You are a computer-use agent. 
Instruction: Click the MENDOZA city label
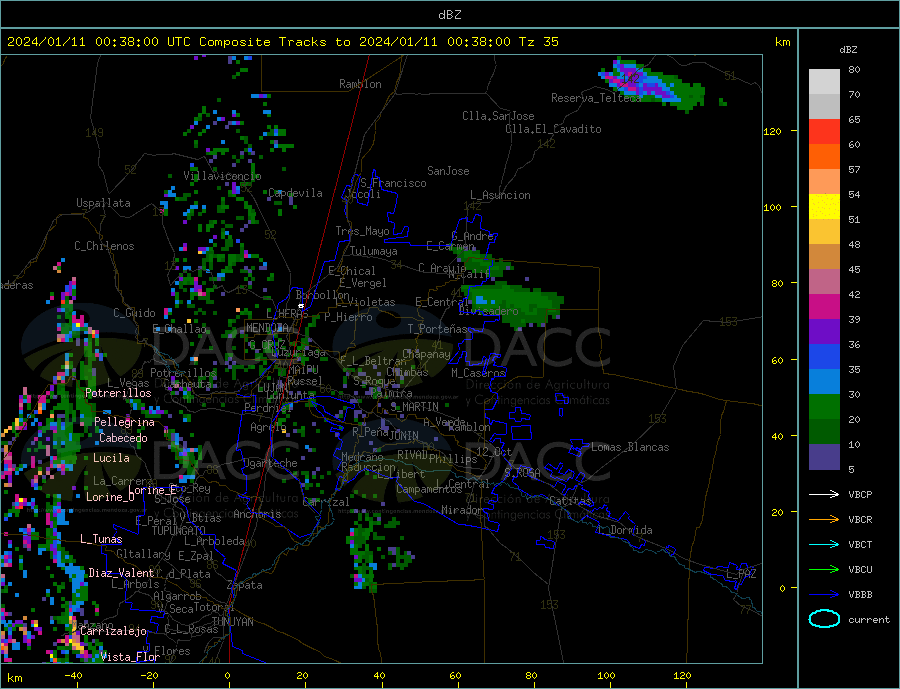click(x=269, y=328)
